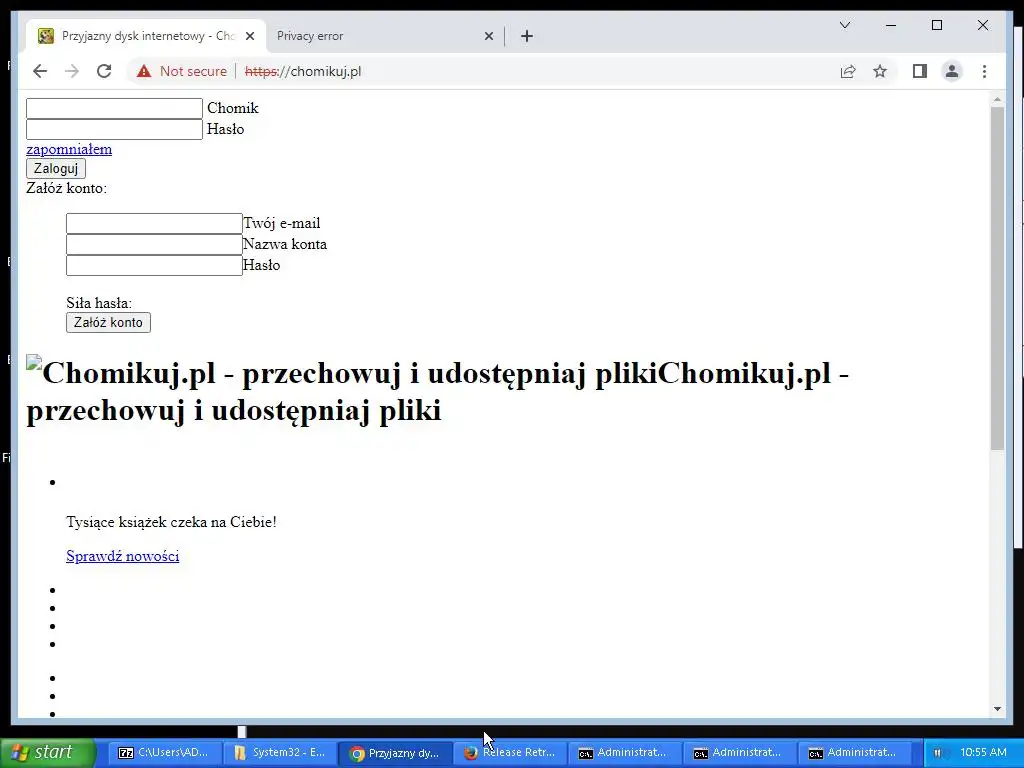This screenshot has height=768, width=1024.
Task: Click the taskbar volume tray icon
Action: [938, 752]
